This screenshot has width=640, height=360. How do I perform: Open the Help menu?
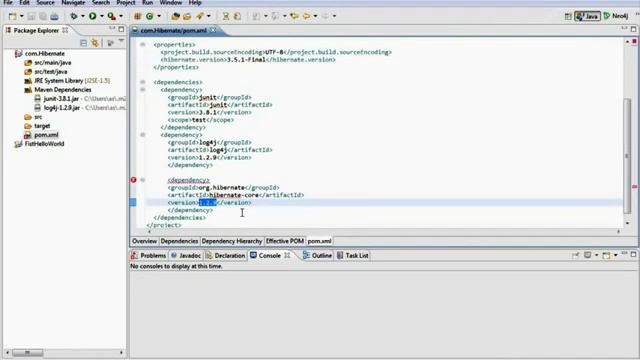tap(195, 2)
